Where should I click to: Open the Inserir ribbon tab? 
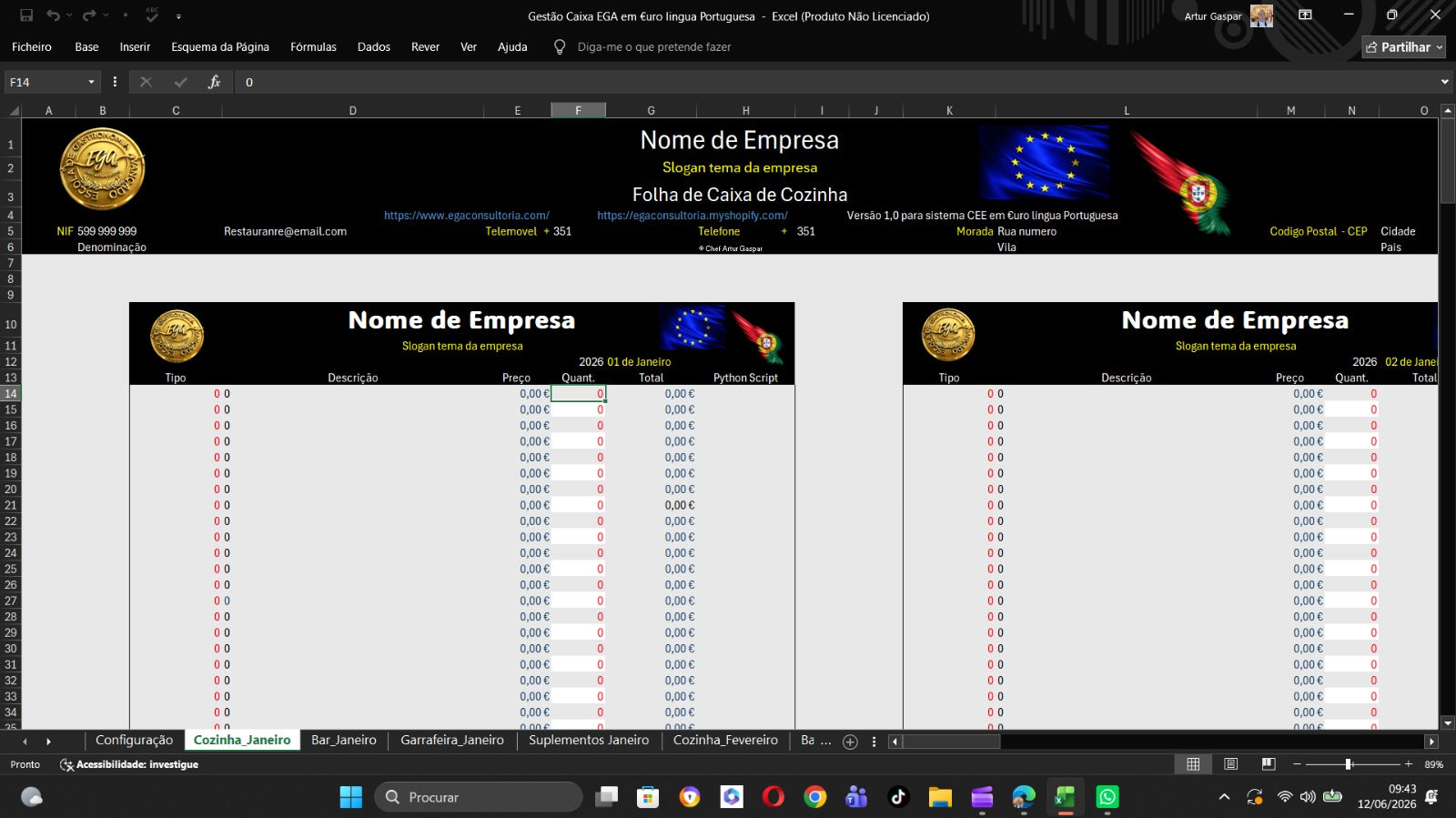pos(135,47)
